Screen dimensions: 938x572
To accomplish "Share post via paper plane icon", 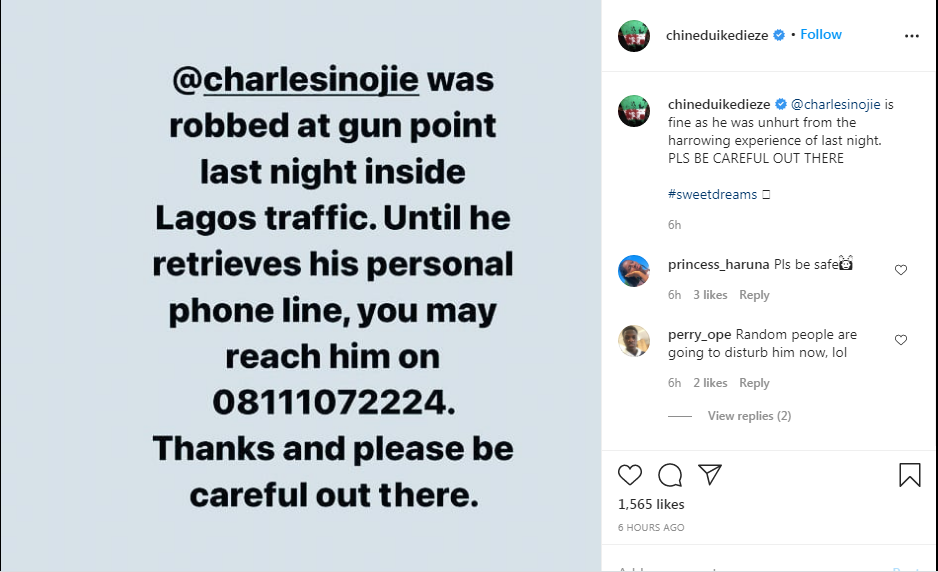I will point(709,475).
